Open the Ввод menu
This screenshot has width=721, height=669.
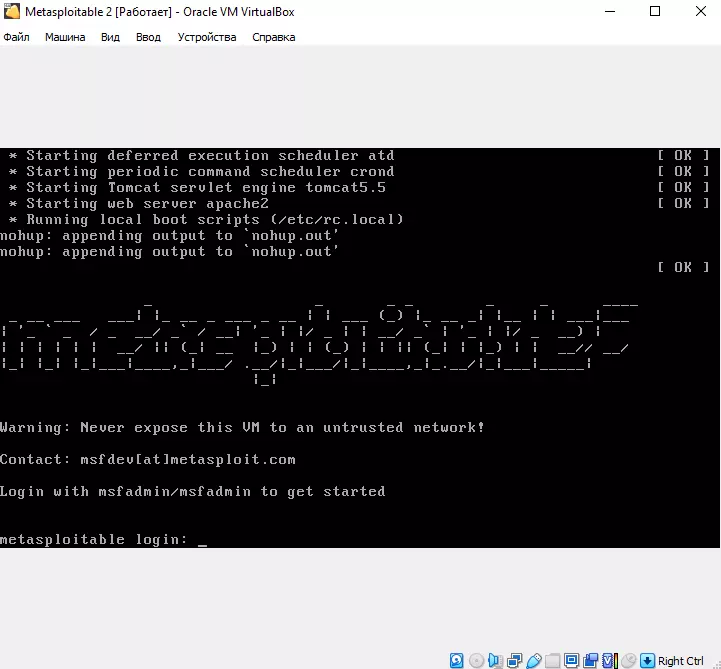[x=148, y=37]
